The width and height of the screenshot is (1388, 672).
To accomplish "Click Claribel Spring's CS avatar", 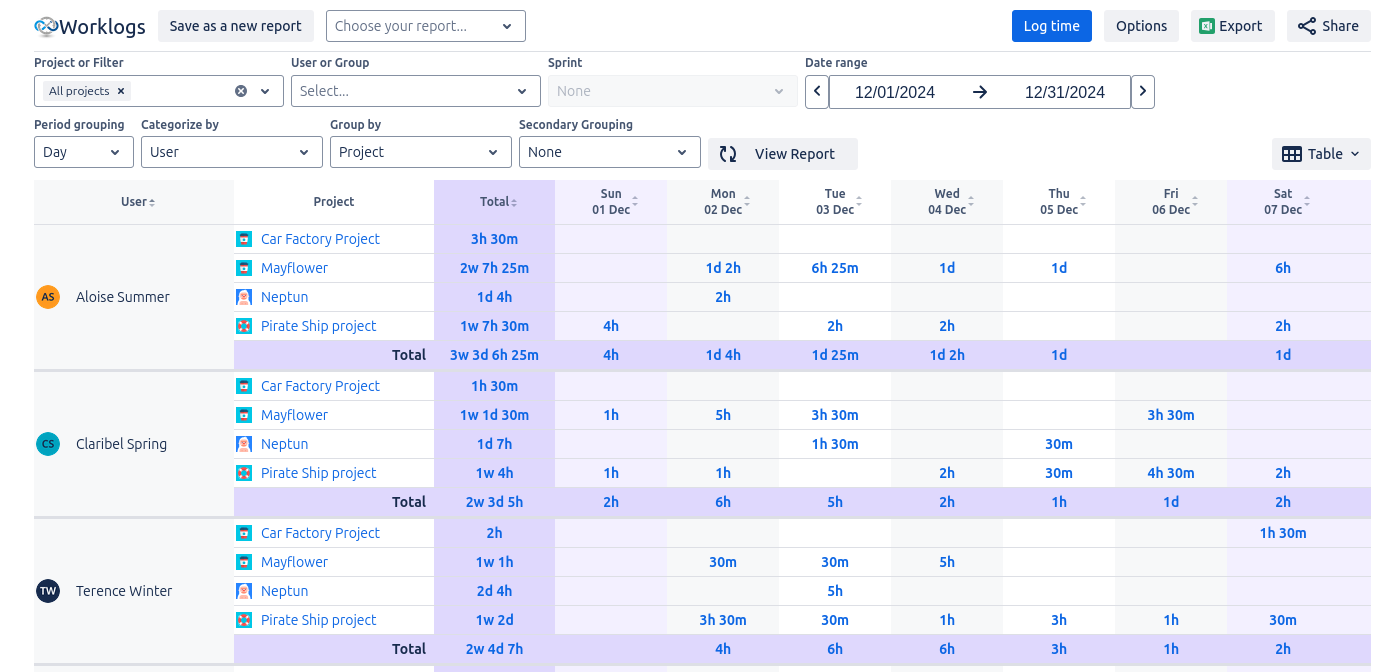I will click(x=48, y=444).
